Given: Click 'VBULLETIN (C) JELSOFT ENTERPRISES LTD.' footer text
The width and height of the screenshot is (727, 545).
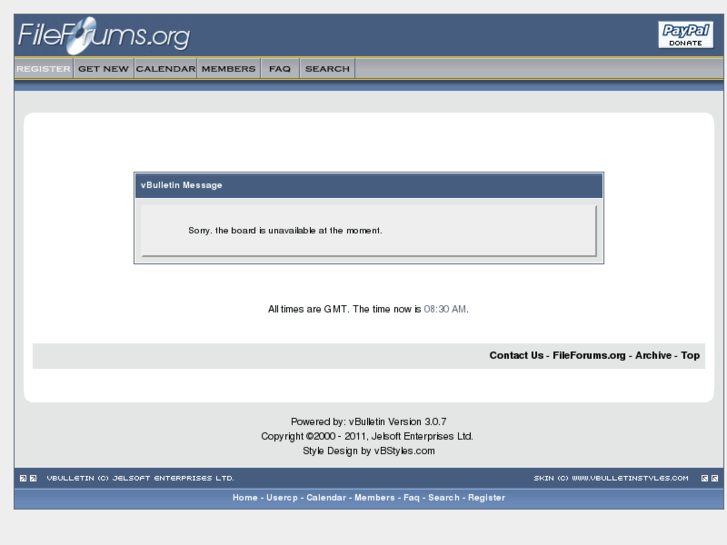Looking at the screenshot, I should (140, 478).
